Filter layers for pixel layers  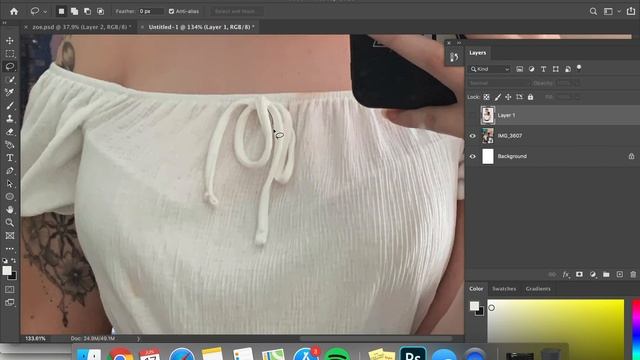(x=520, y=69)
